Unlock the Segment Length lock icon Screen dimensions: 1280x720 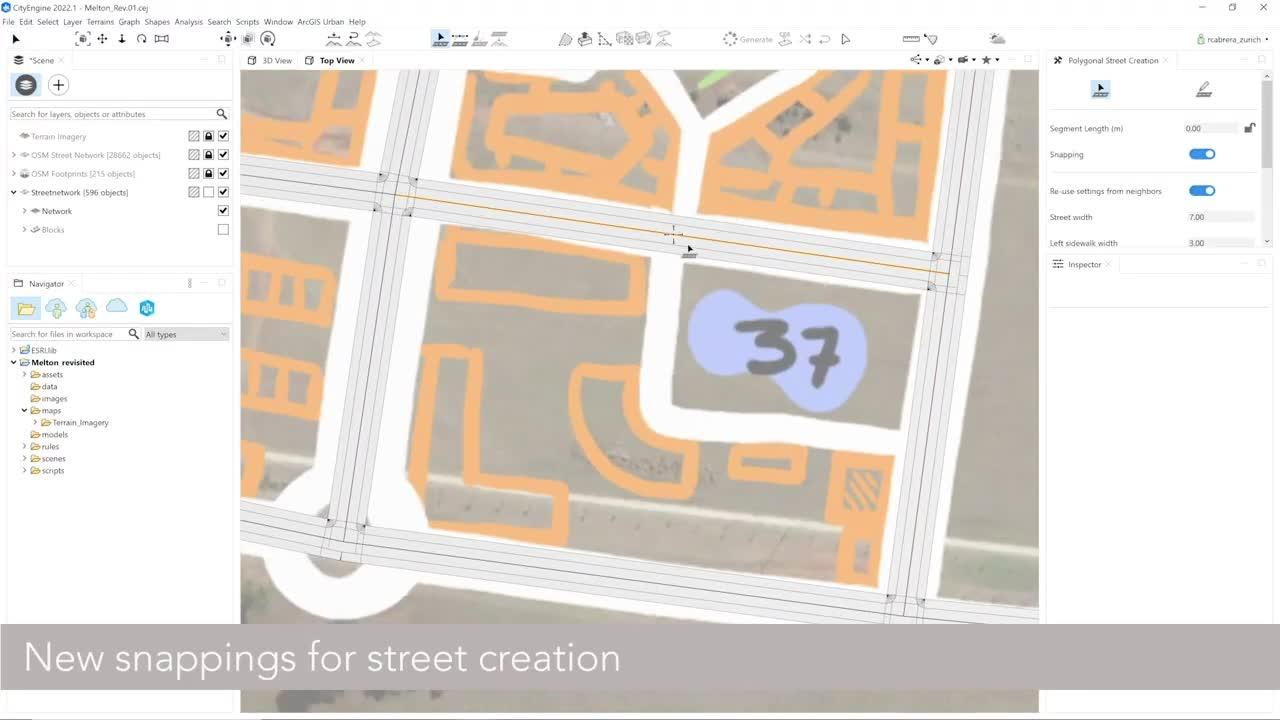[x=1249, y=128]
